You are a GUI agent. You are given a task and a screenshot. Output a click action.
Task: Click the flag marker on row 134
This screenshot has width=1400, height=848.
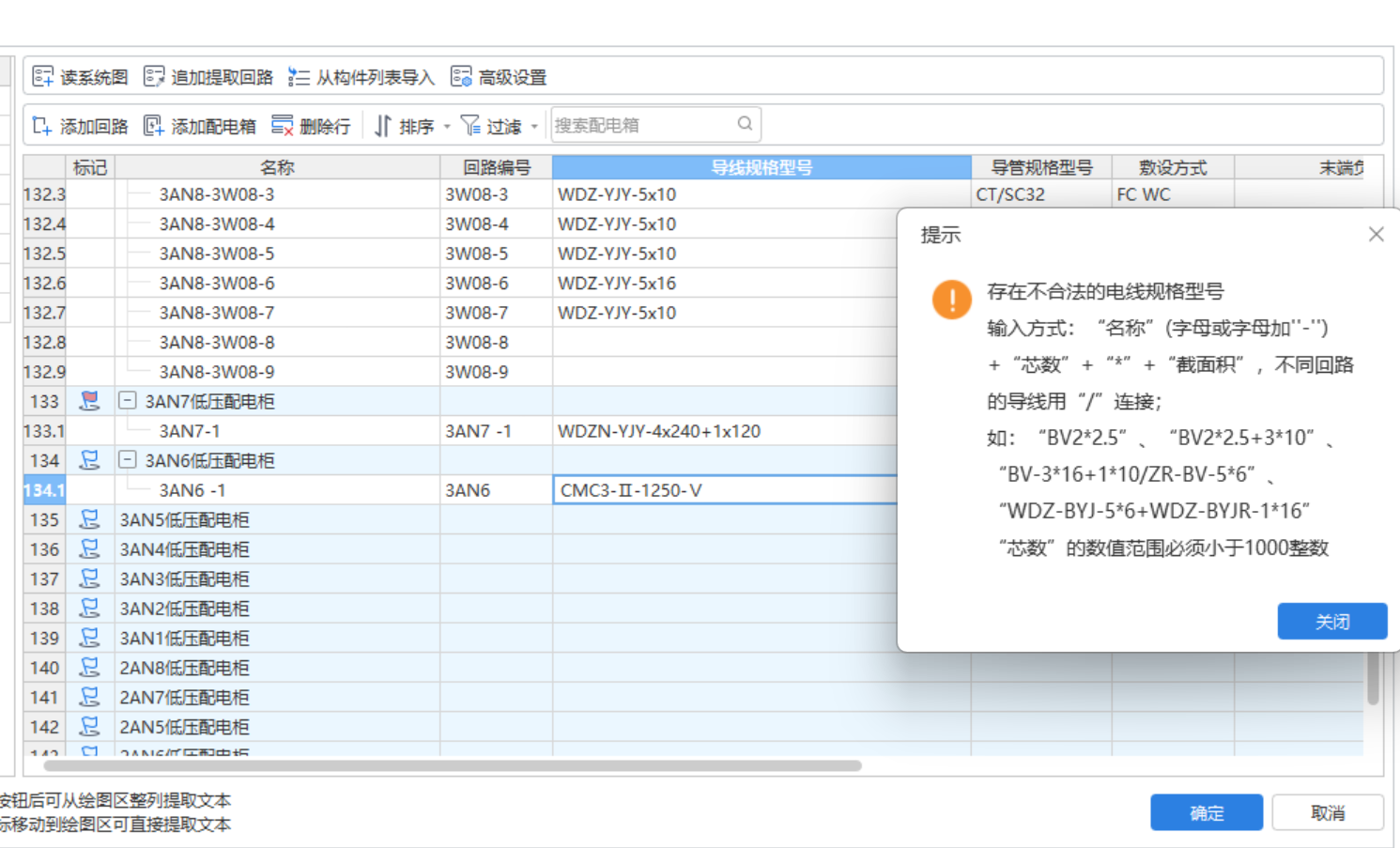89,460
